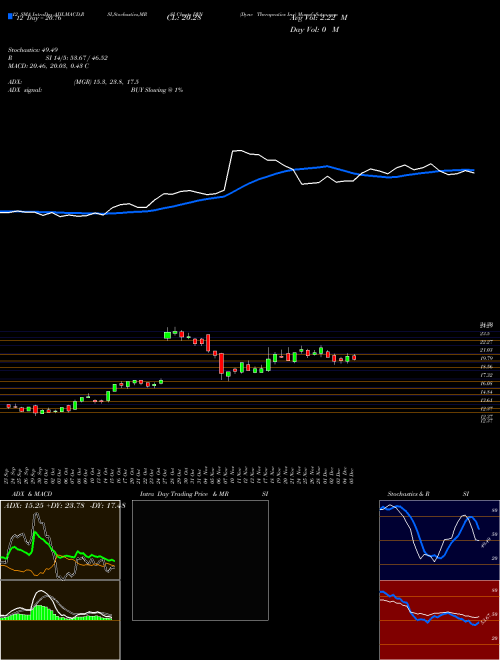Click the 19.79 price axis label
The width and height of the screenshot is (500, 660).
click(x=487, y=358)
